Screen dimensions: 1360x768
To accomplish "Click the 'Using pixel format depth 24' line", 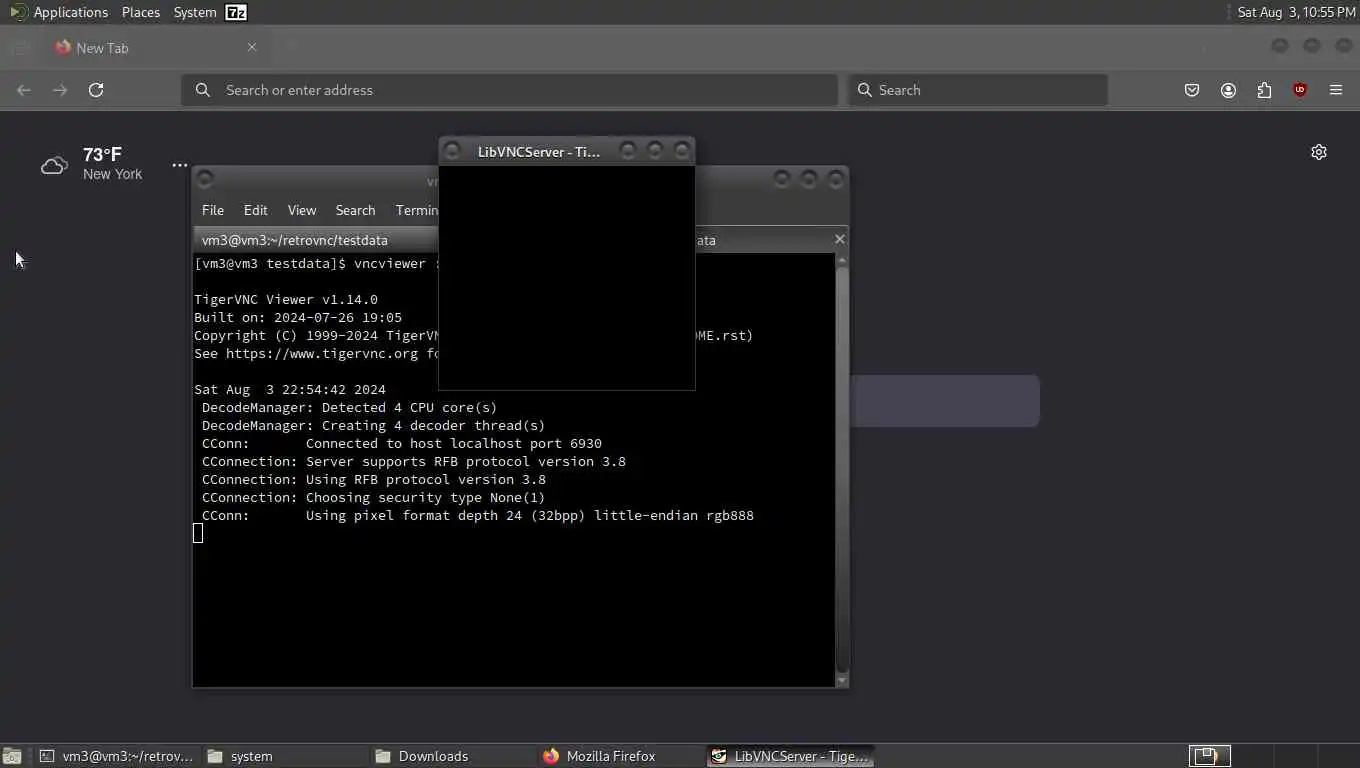I will coord(478,515).
